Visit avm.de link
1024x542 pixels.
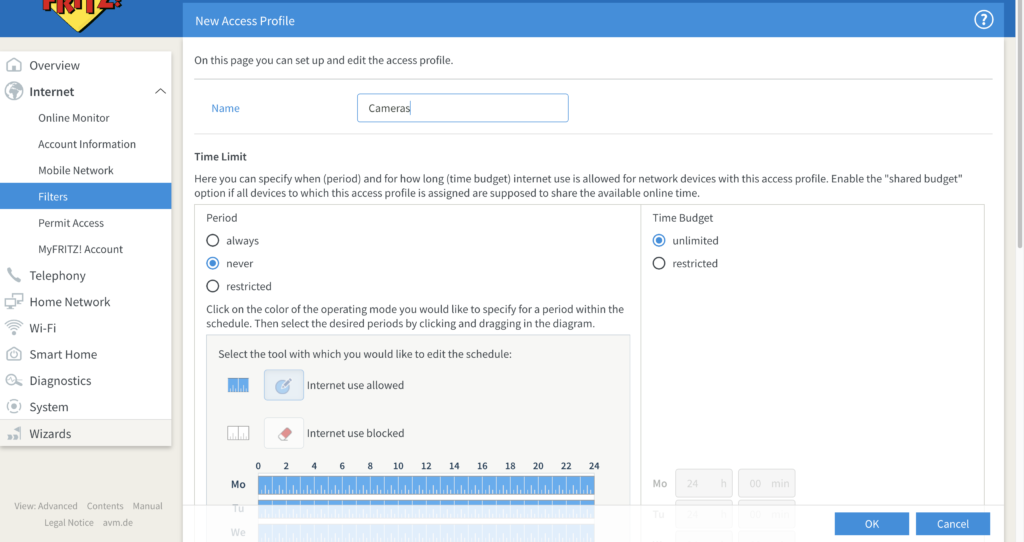(x=118, y=522)
